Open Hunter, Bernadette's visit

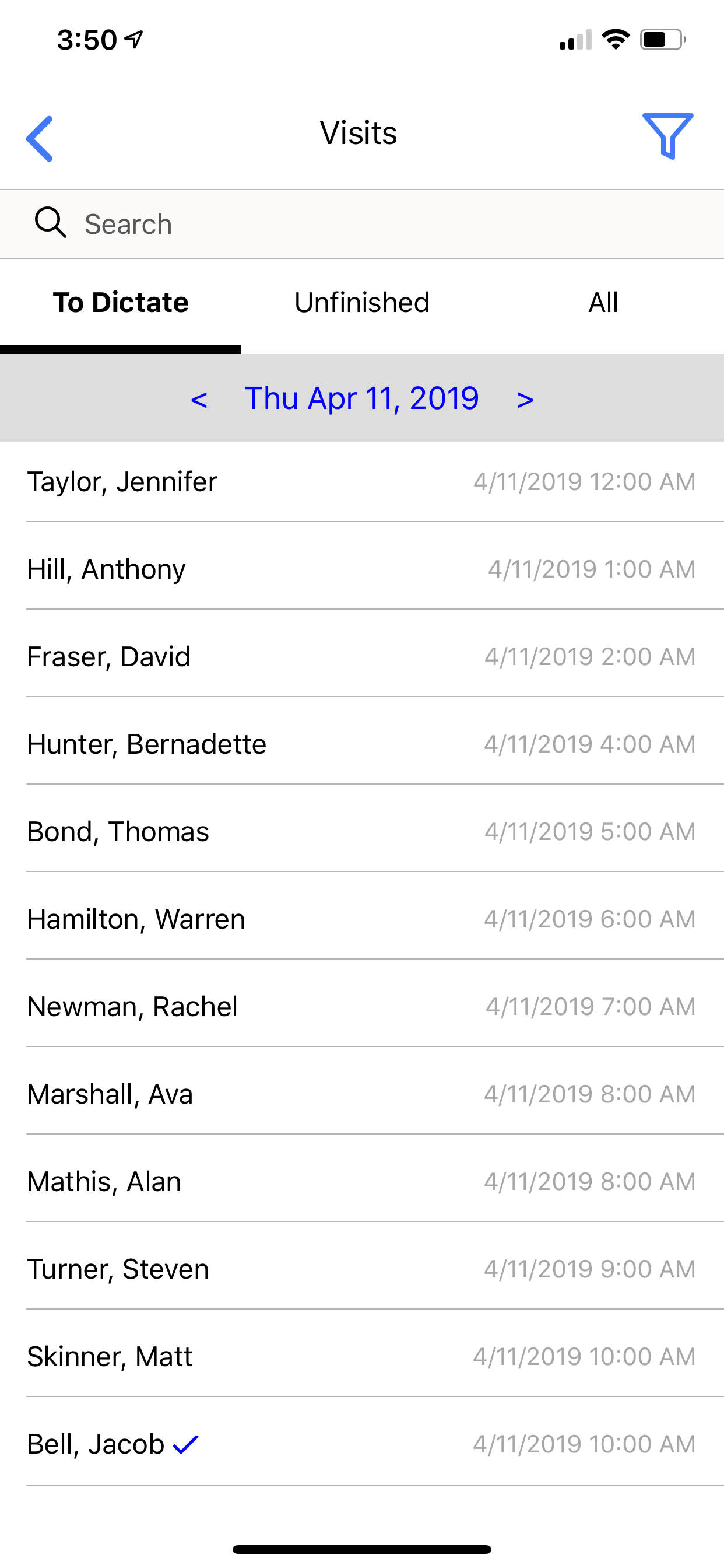(x=361, y=744)
